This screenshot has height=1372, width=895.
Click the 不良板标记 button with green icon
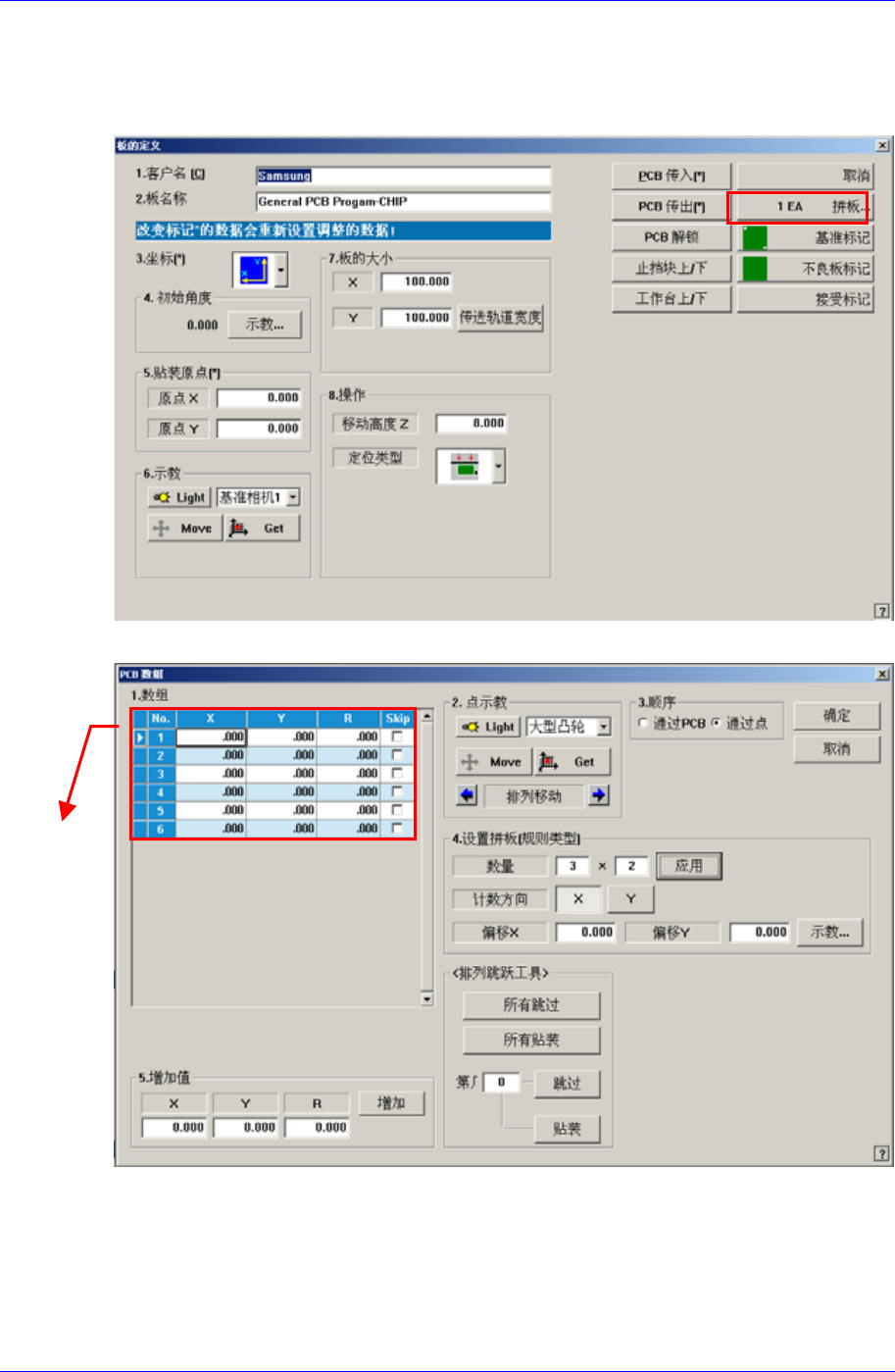pos(805,269)
